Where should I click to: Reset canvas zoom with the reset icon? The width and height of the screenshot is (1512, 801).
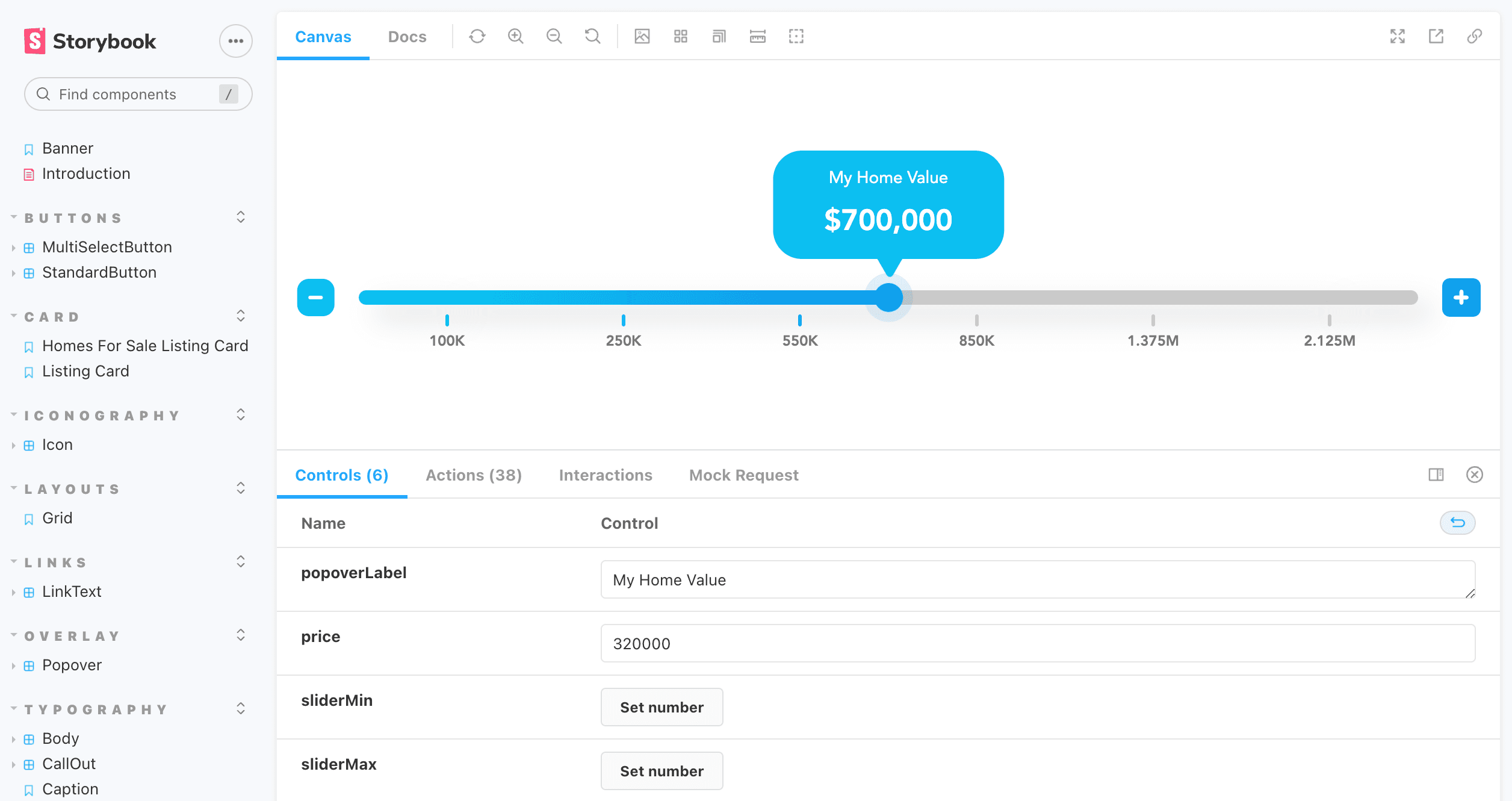(593, 37)
